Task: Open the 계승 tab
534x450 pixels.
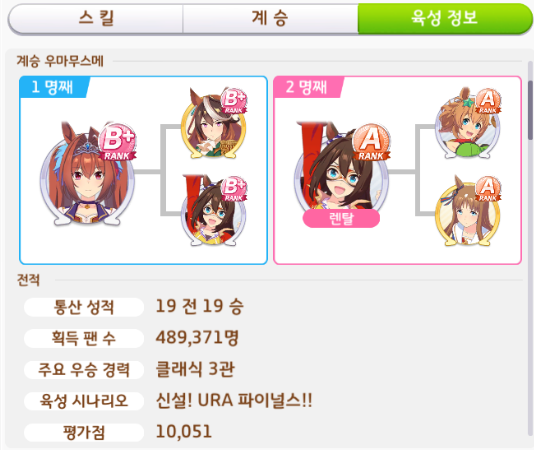Action: point(270,18)
